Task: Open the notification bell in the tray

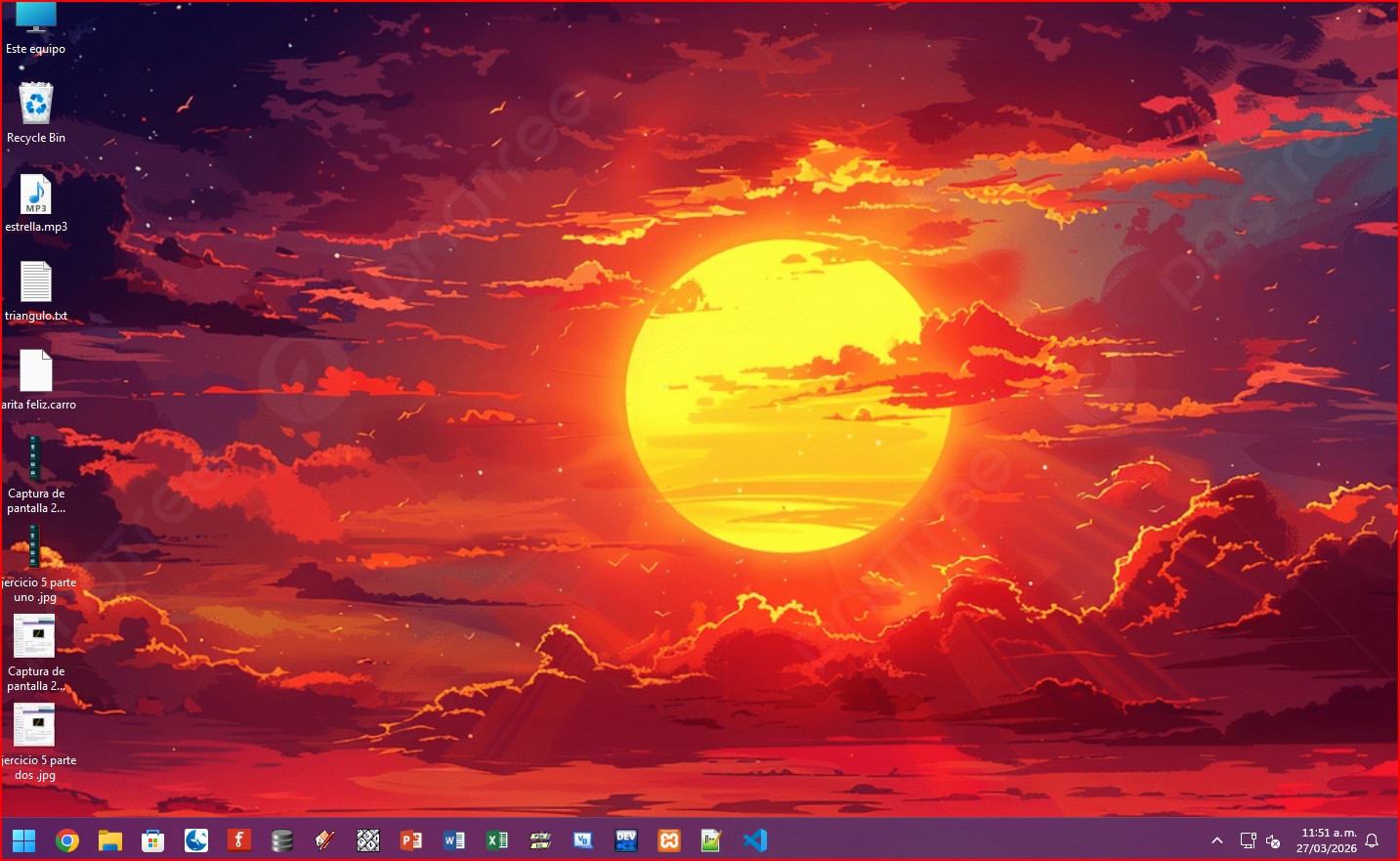Action: (1372, 840)
